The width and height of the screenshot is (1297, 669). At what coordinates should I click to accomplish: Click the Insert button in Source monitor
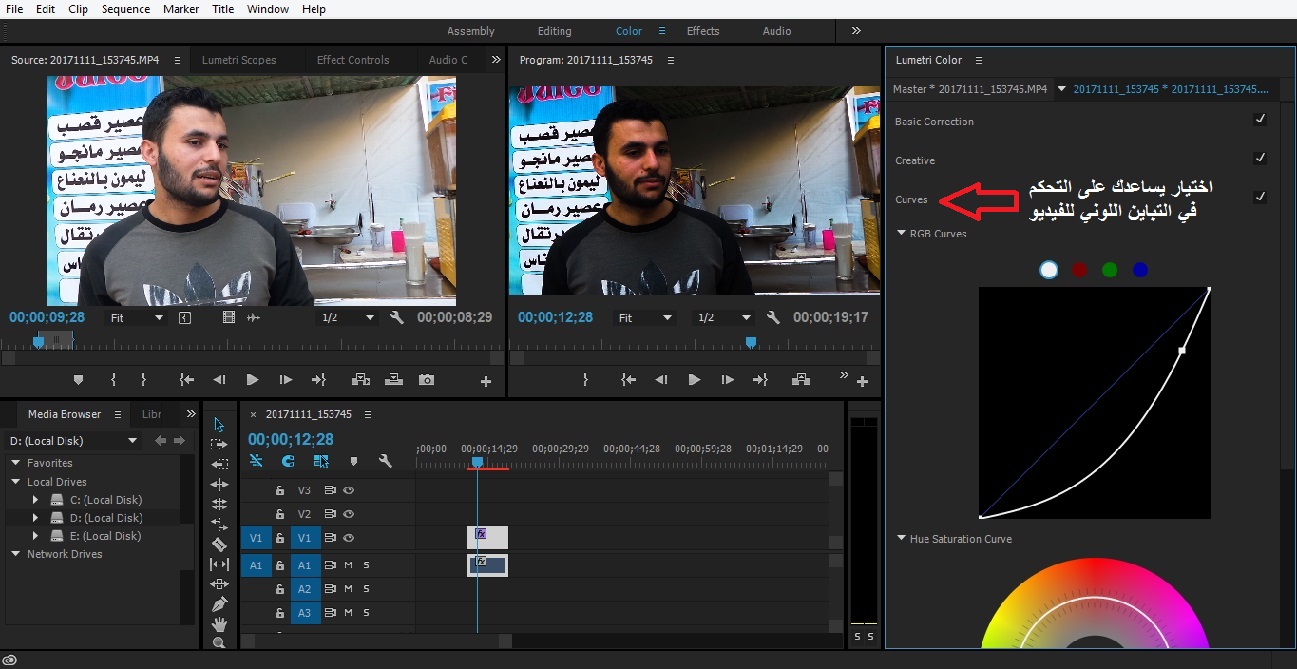coord(361,380)
